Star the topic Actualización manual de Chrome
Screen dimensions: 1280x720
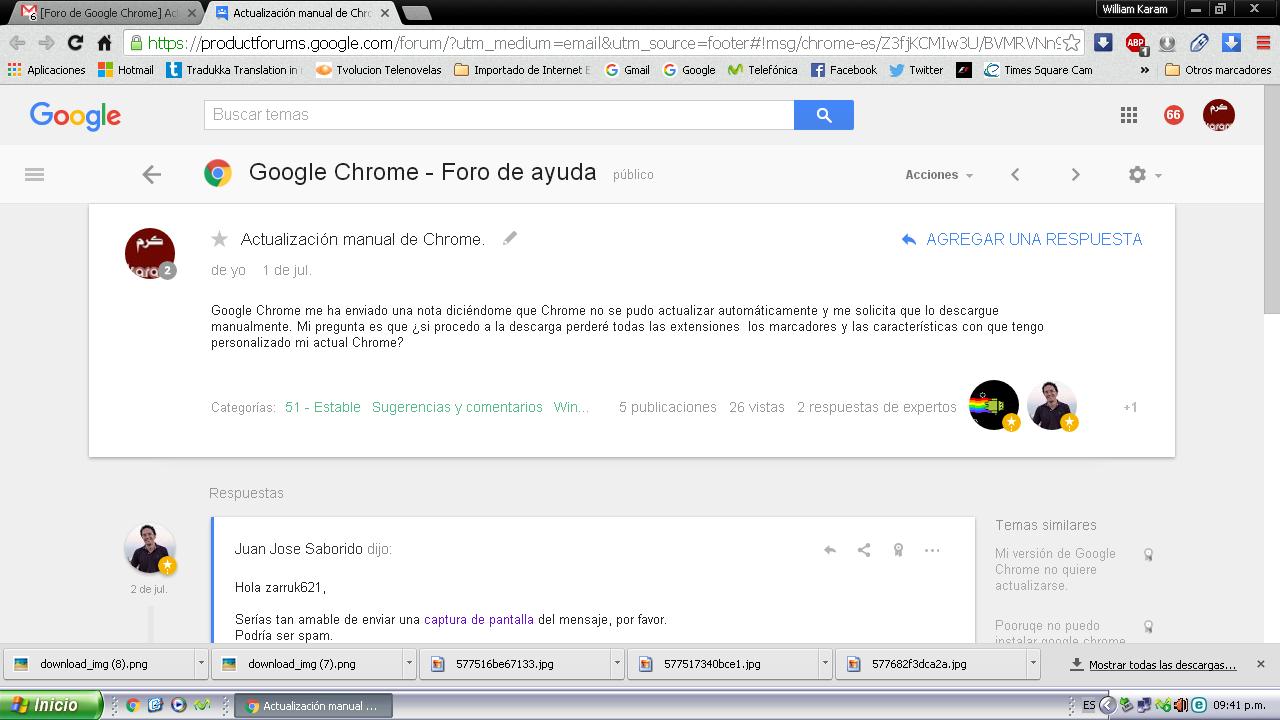220,239
